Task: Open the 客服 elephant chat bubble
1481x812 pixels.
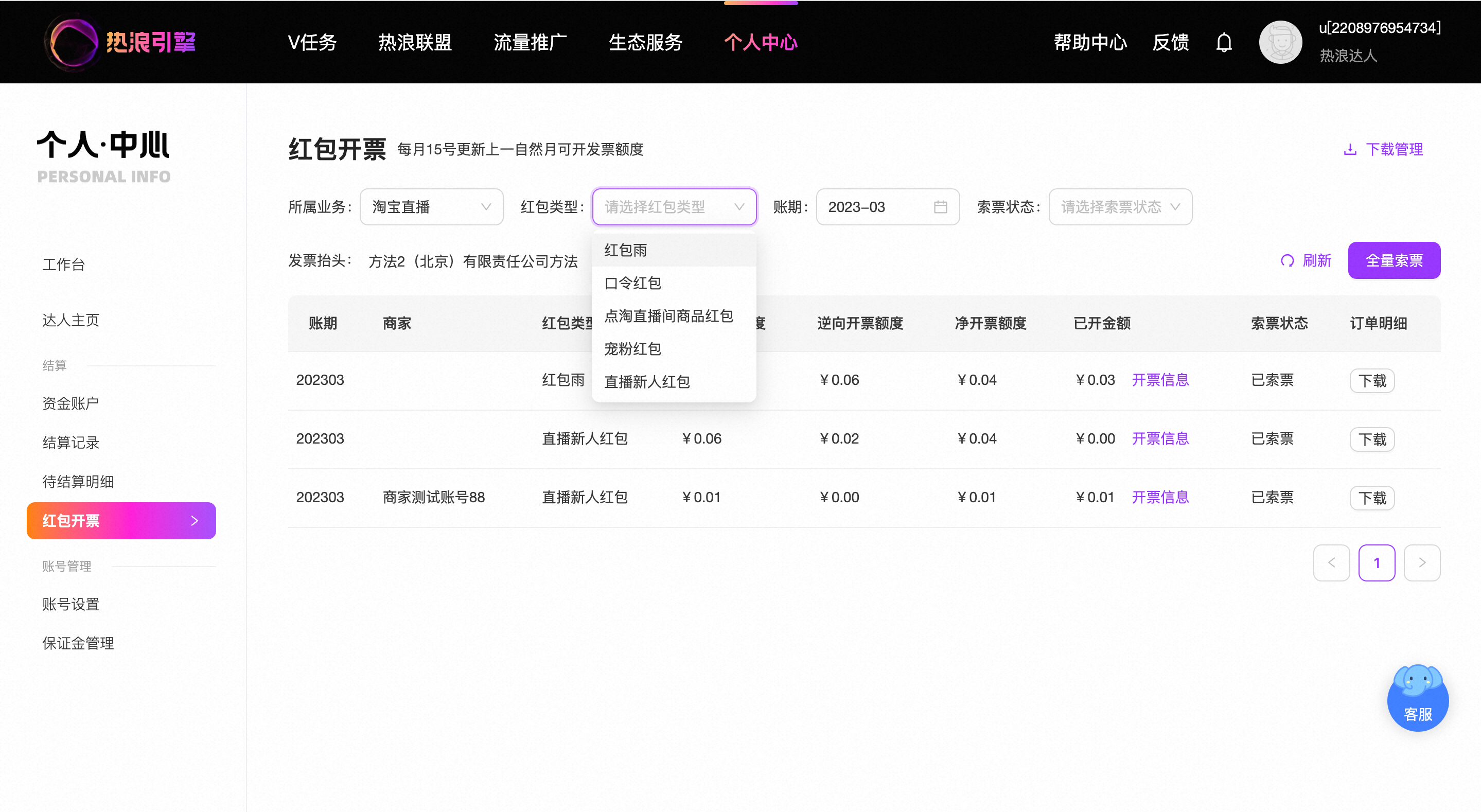Action: [x=1417, y=698]
